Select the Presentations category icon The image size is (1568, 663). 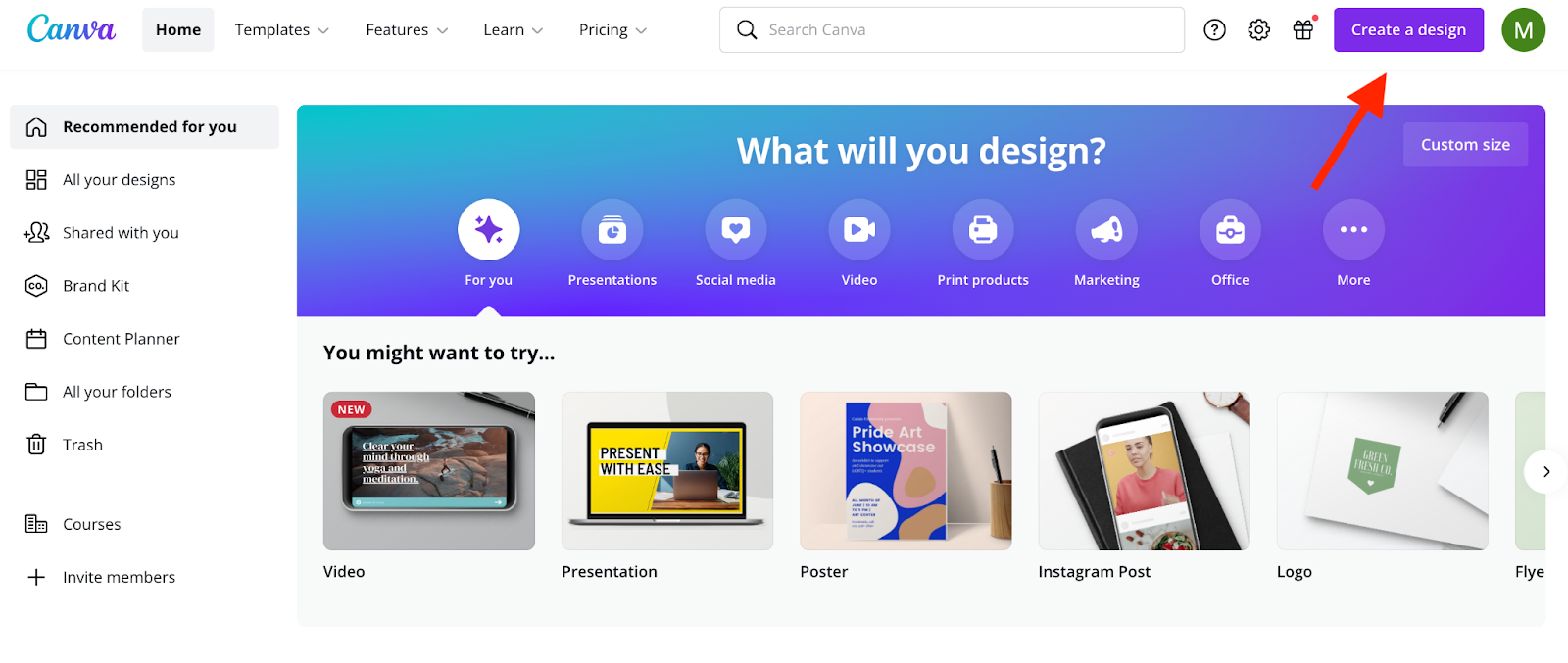tap(612, 230)
